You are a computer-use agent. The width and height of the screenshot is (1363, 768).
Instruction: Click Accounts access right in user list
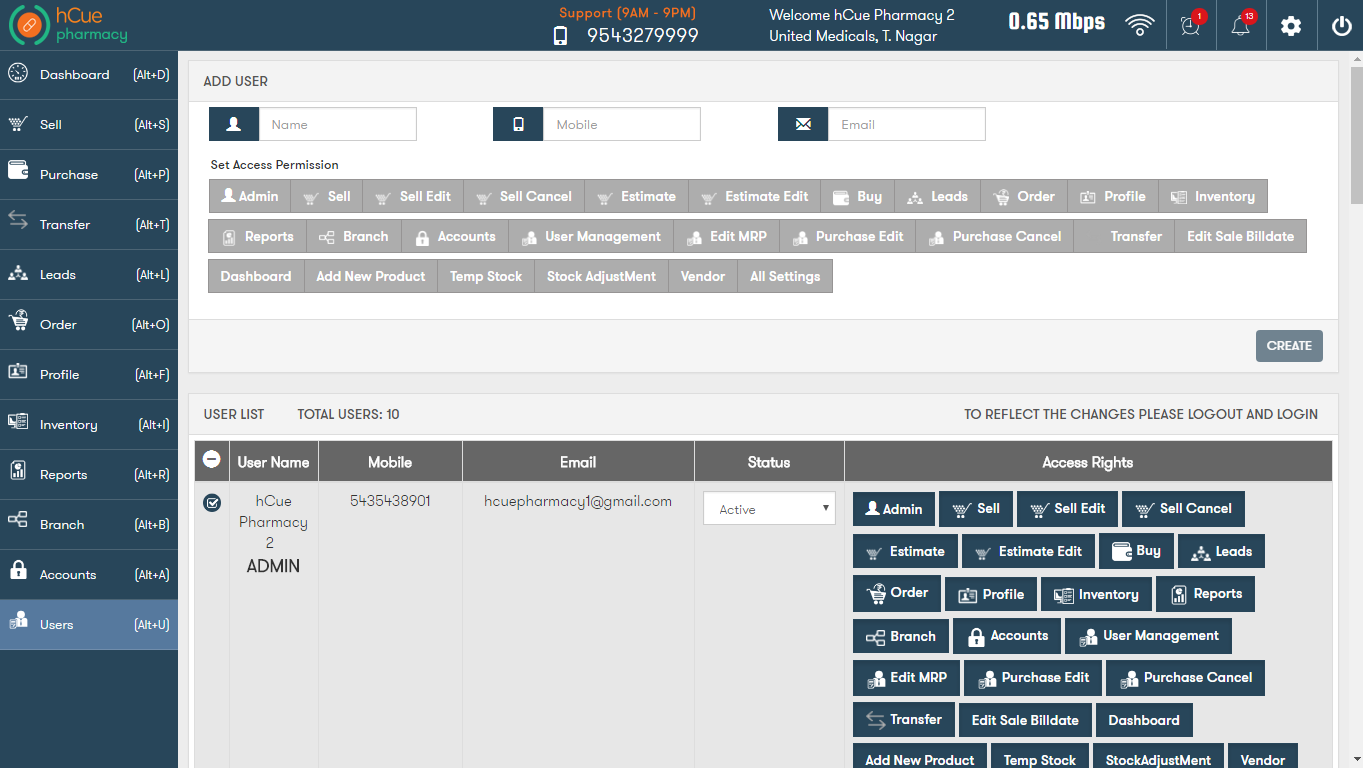[x=1007, y=636]
